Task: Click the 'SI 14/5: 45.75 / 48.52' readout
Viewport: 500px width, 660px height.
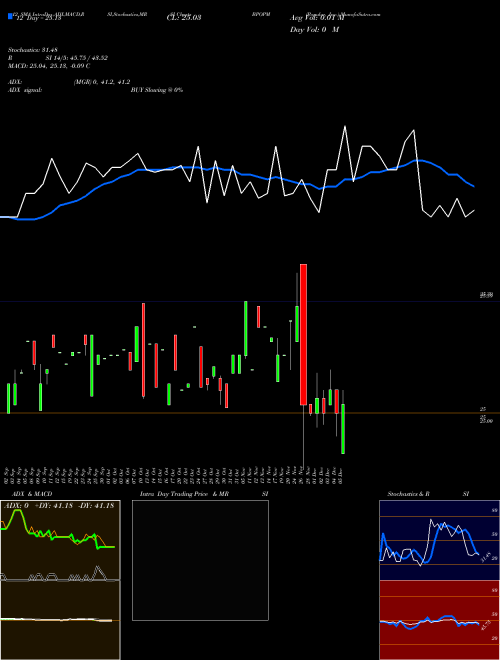Action: pos(77,58)
